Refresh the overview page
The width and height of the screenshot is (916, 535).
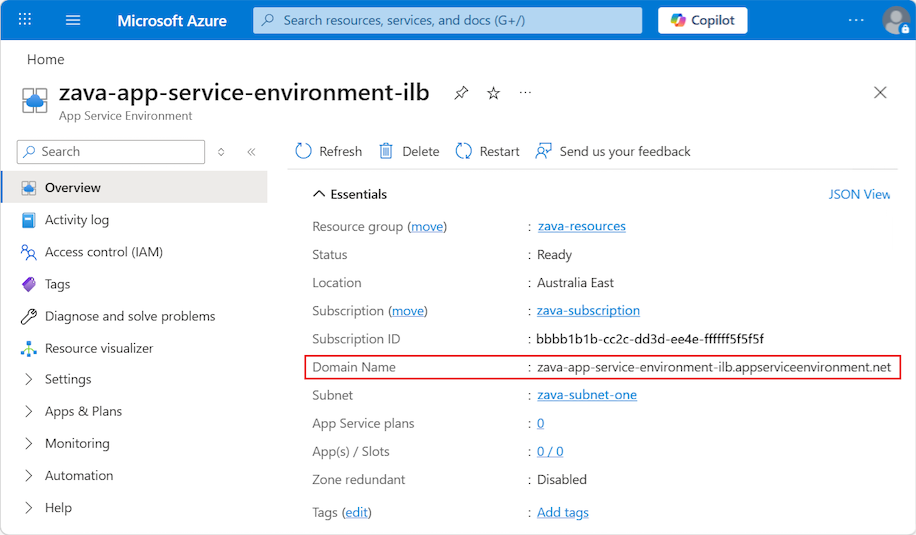pyautogui.click(x=328, y=151)
